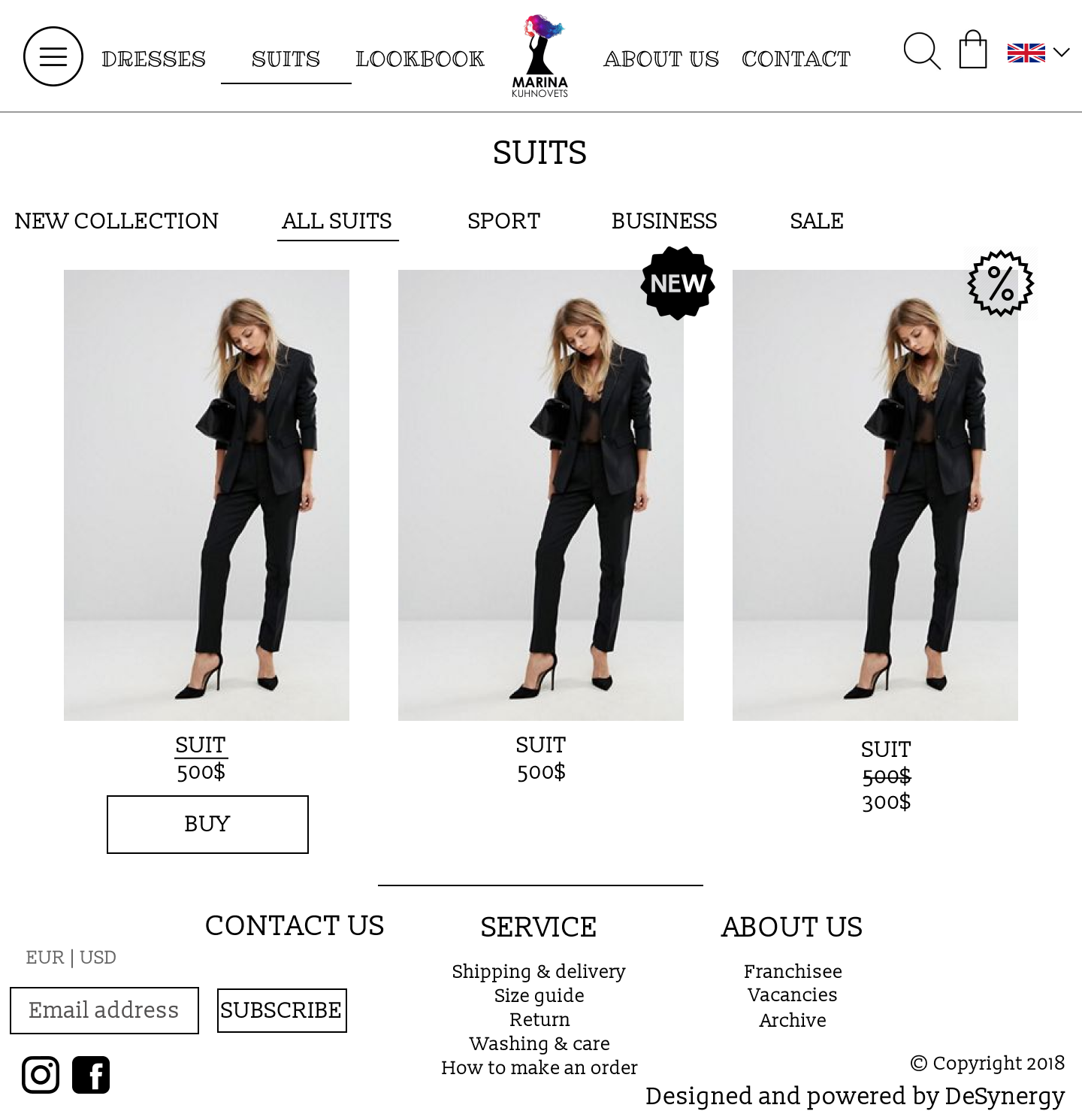This screenshot has height=1120, width=1082.
Task: Click the NEW badge on second suit
Action: [x=678, y=283]
